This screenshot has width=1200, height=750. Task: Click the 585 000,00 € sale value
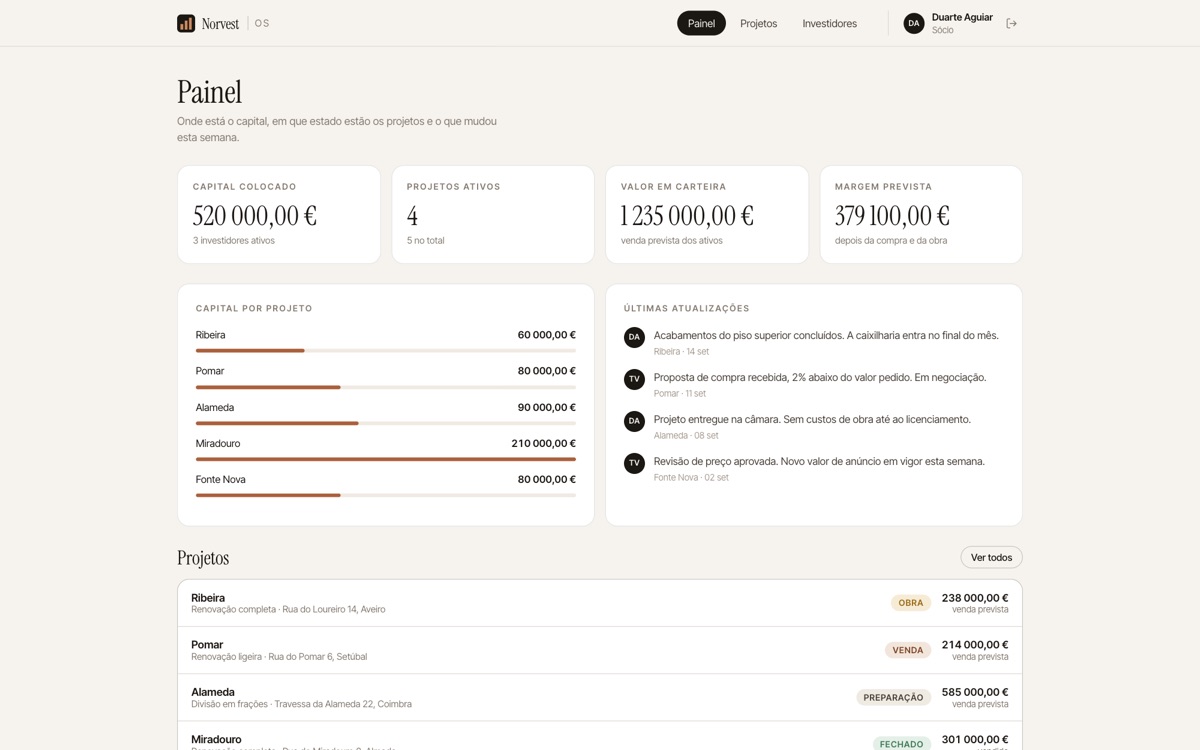(x=975, y=692)
